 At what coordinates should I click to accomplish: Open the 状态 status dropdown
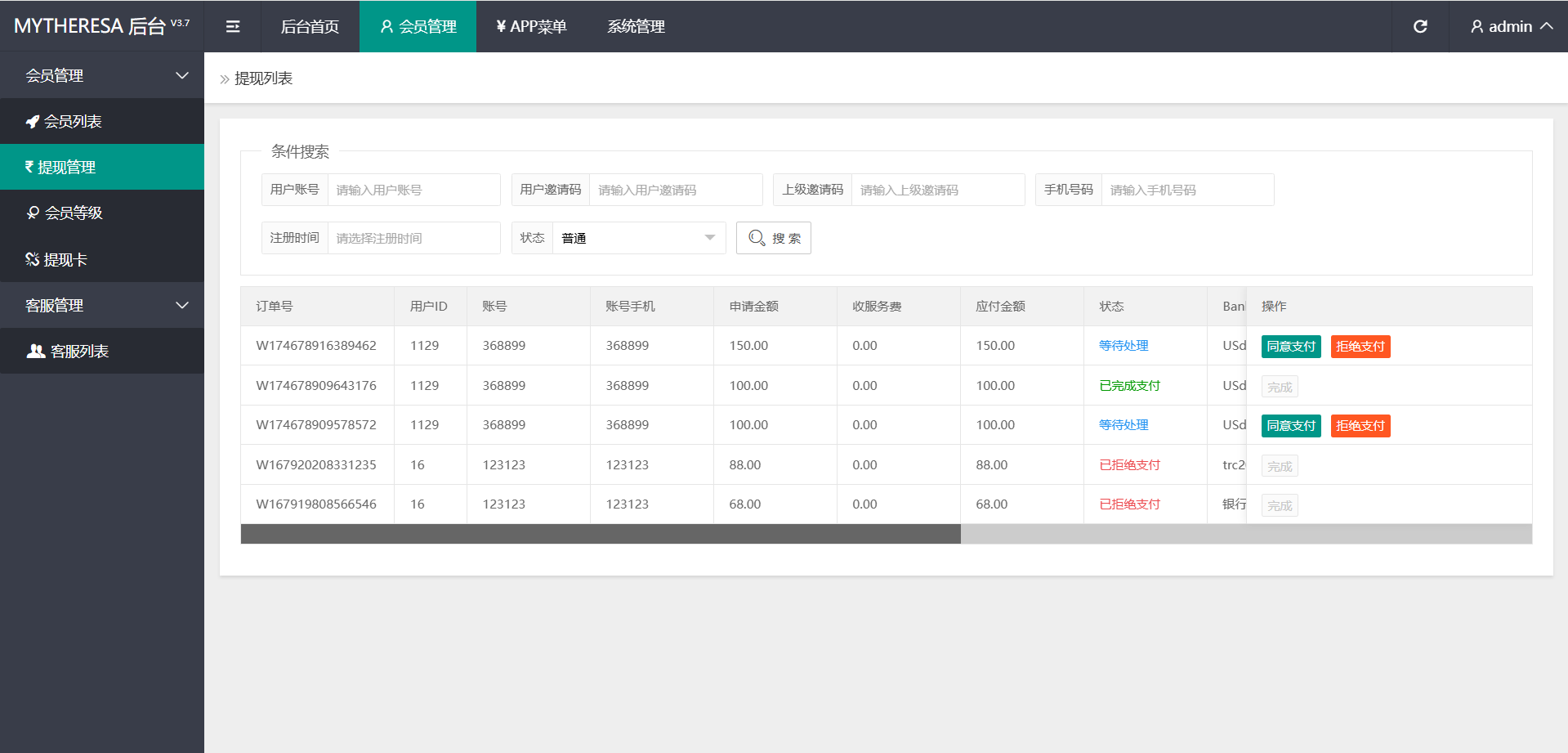coord(638,238)
